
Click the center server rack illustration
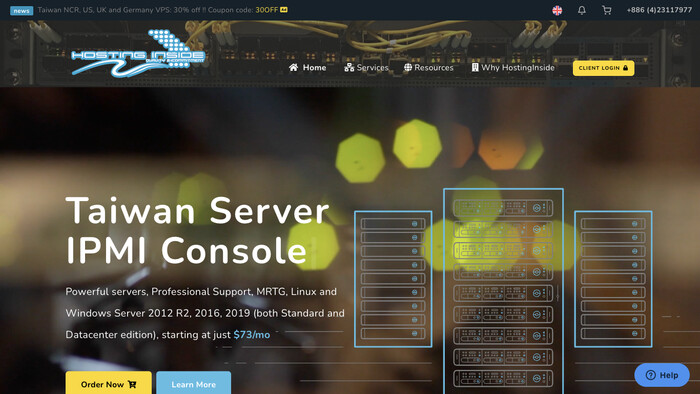(x=503, y=291)
